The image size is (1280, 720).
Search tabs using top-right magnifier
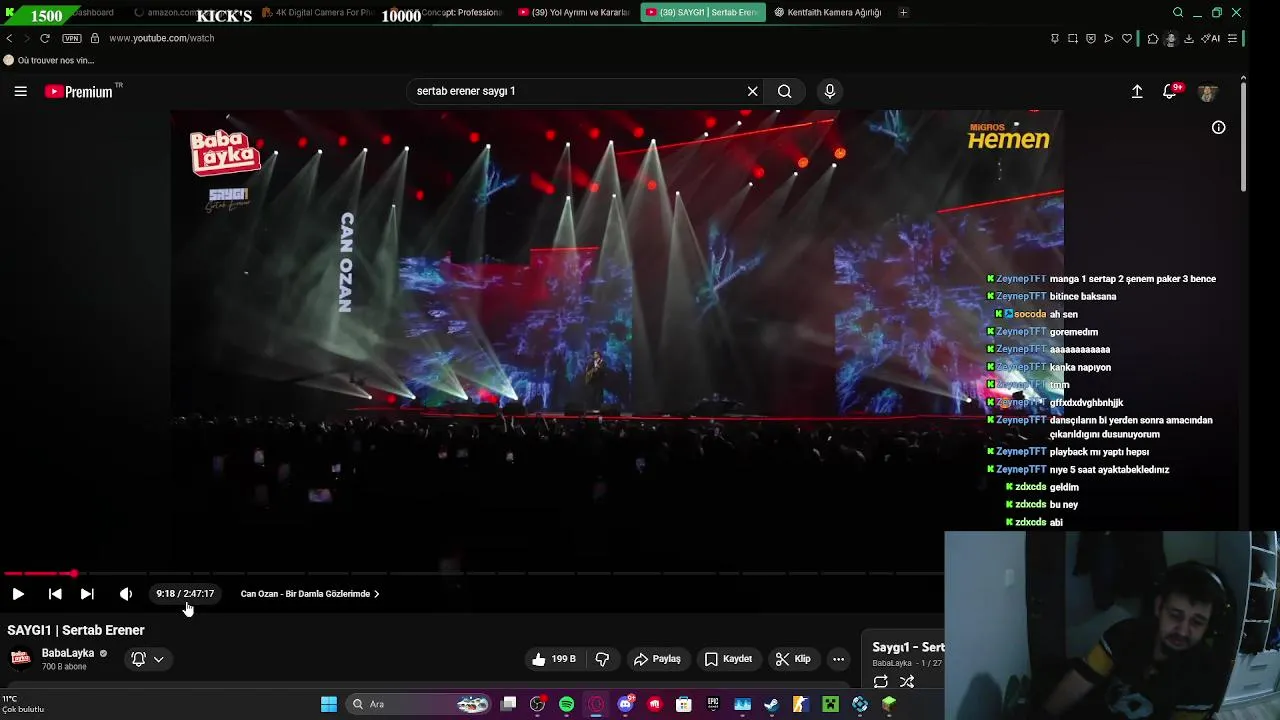coord(1178,12)
